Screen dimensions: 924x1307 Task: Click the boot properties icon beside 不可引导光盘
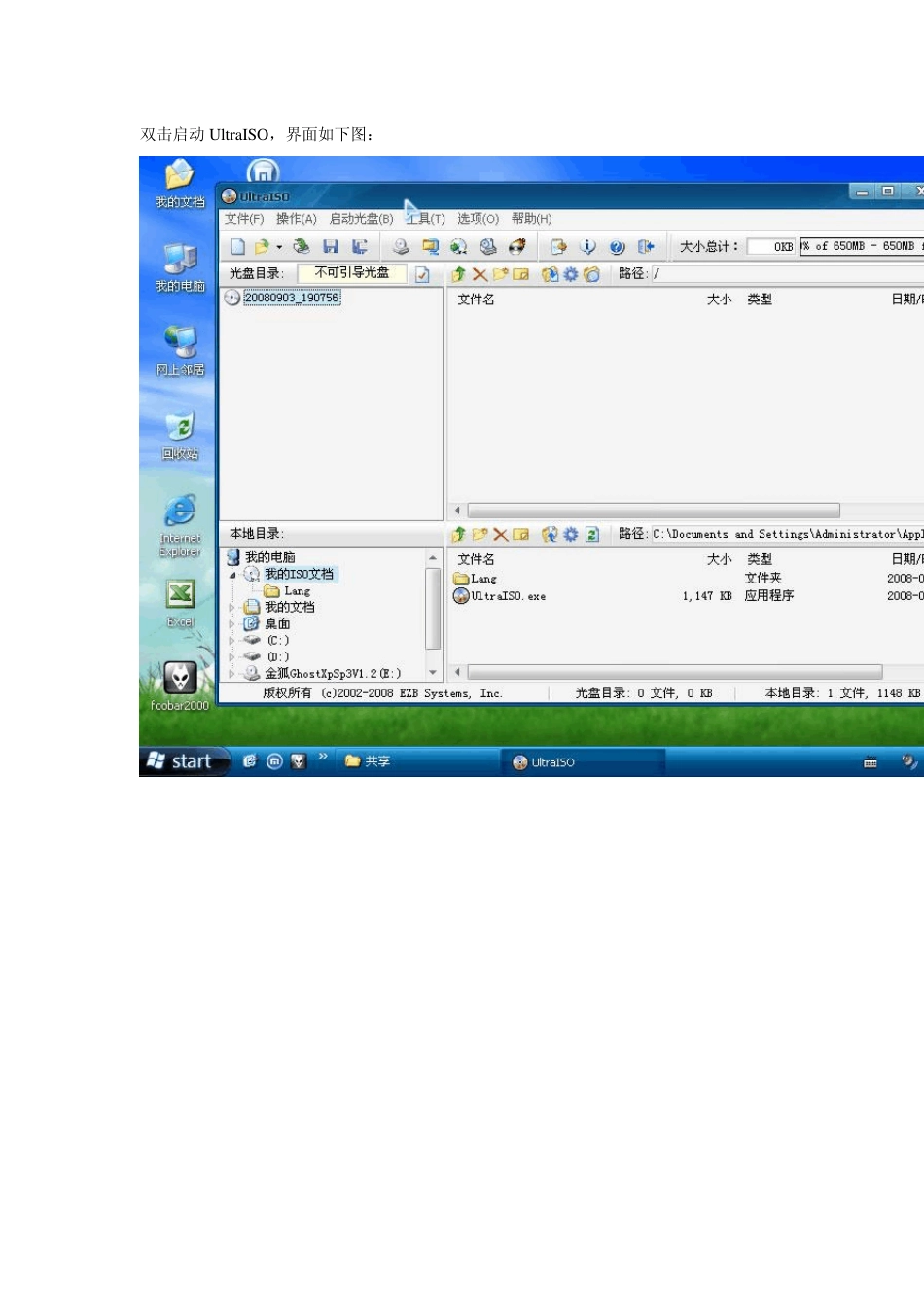[422, 274]
